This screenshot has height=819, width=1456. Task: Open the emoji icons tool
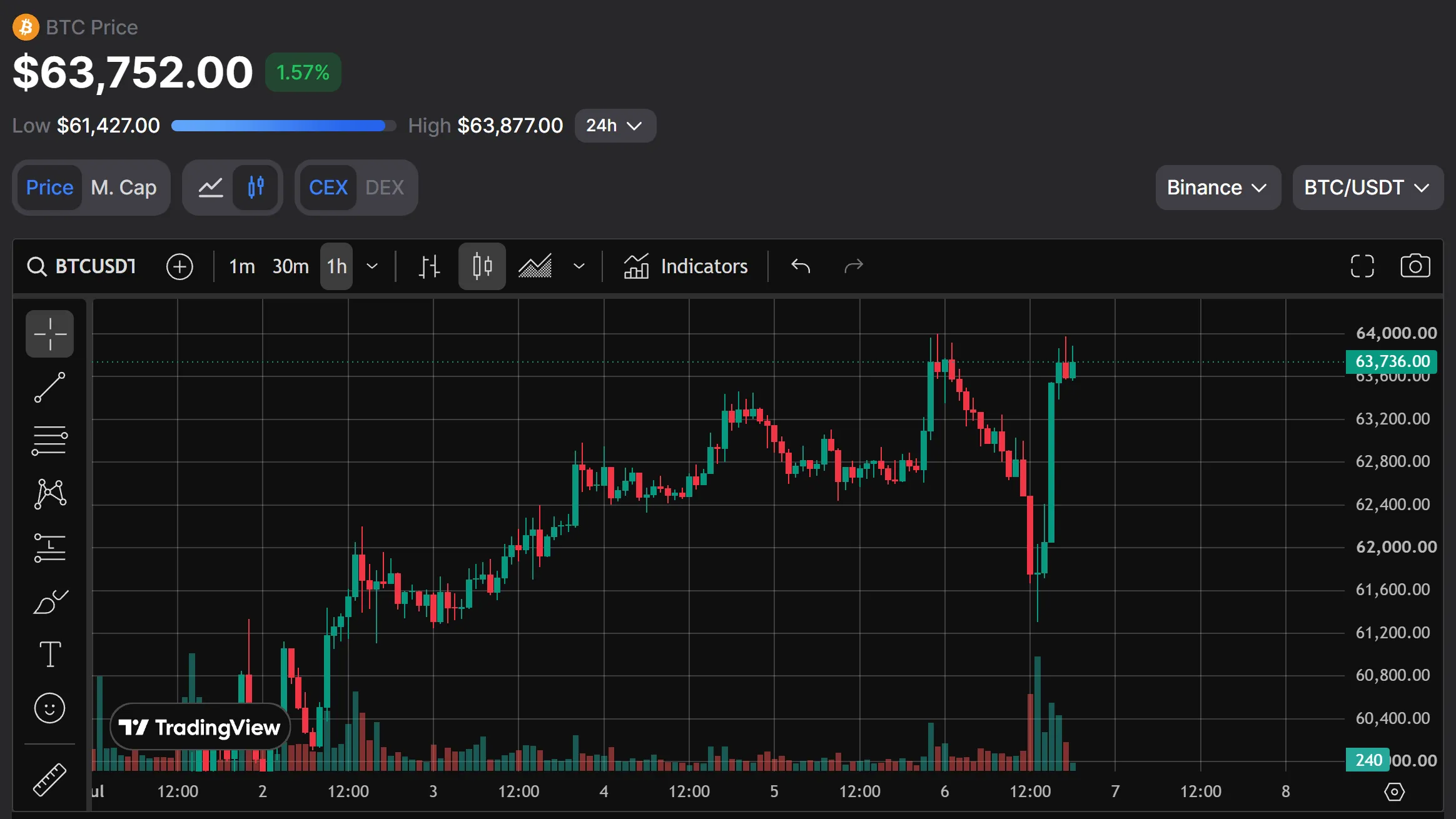(x=50, y=708)
